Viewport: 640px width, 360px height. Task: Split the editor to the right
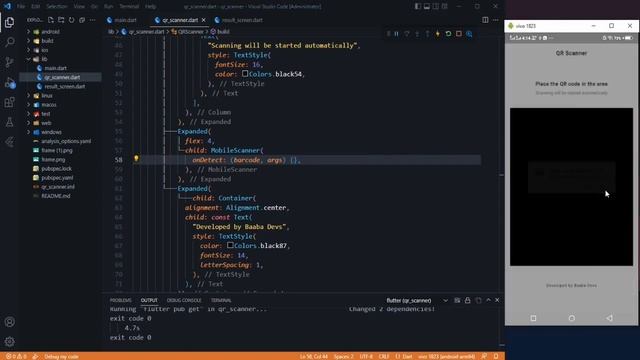point(485,20)
